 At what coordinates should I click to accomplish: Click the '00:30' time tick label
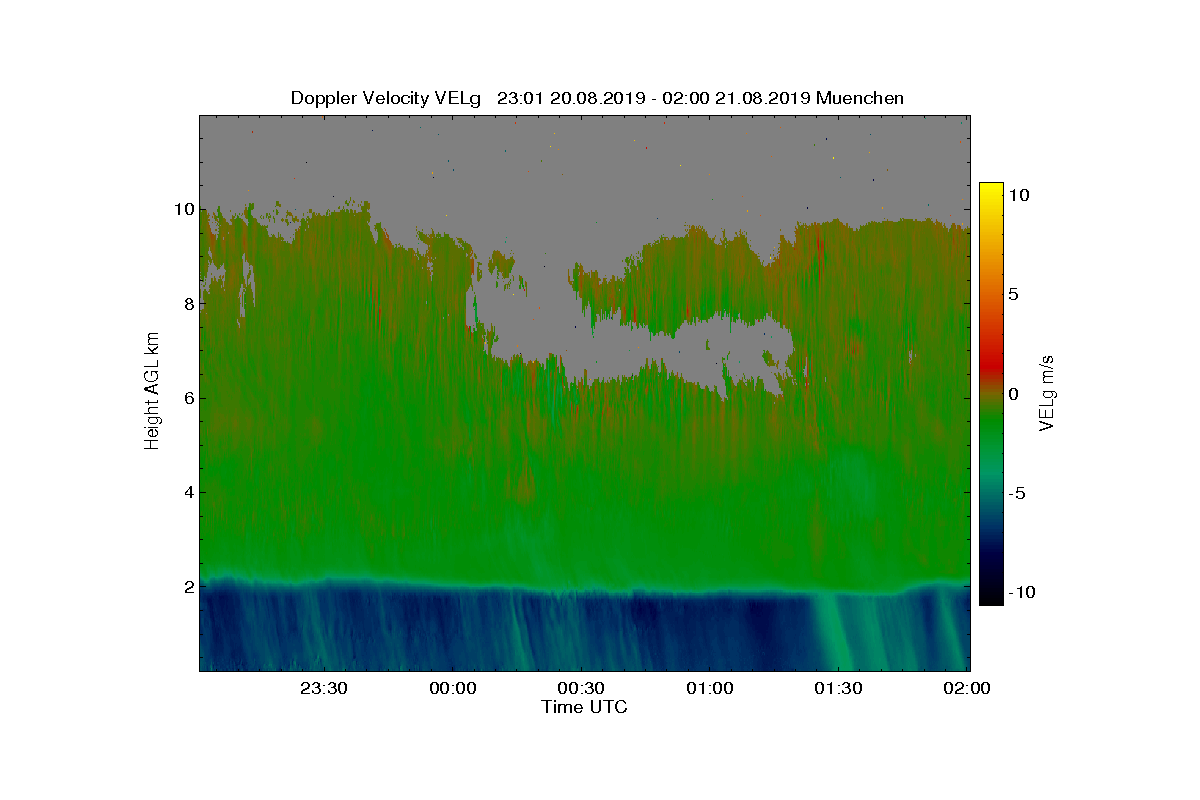[x=581, y=688]
